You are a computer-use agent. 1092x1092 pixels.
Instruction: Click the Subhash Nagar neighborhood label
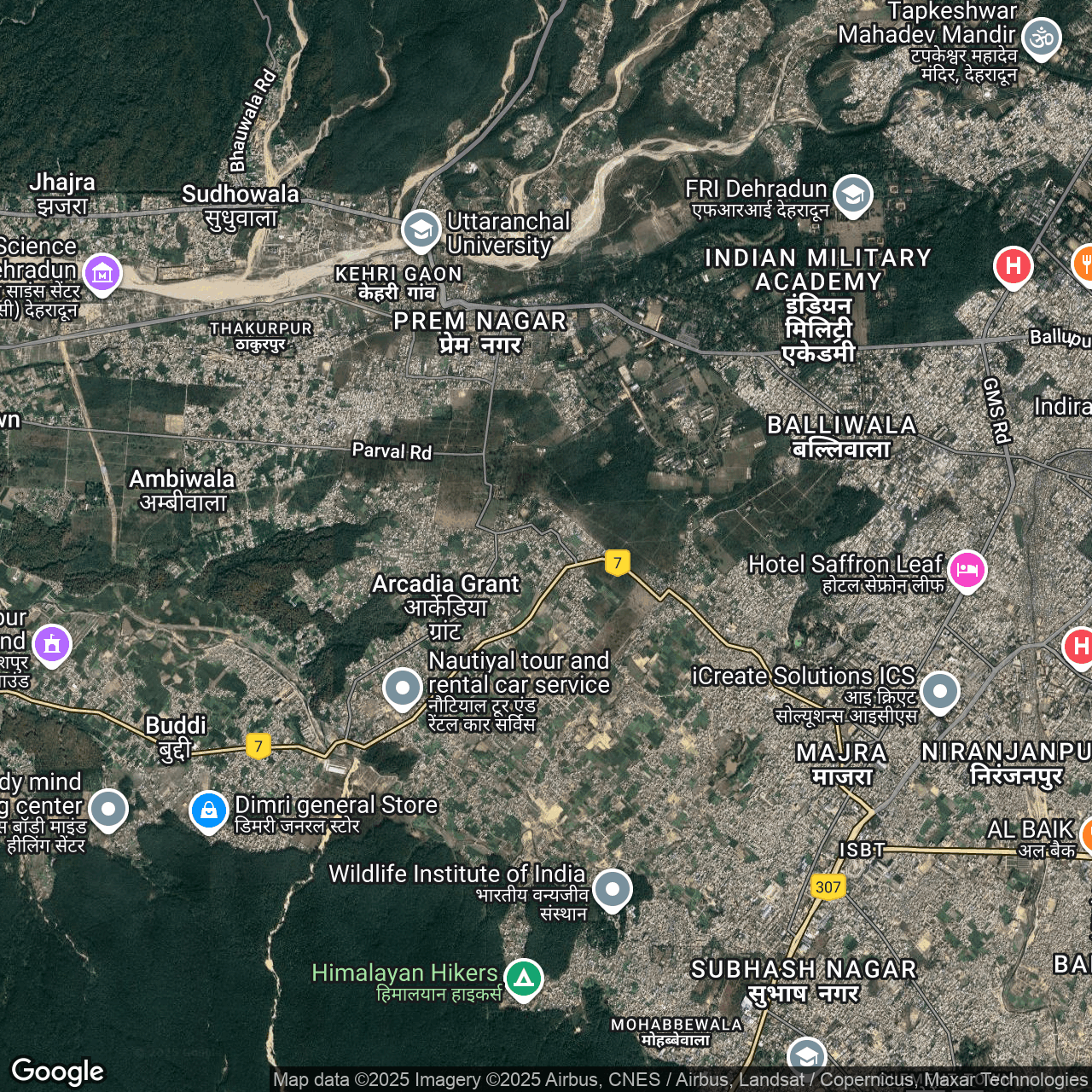804,981
